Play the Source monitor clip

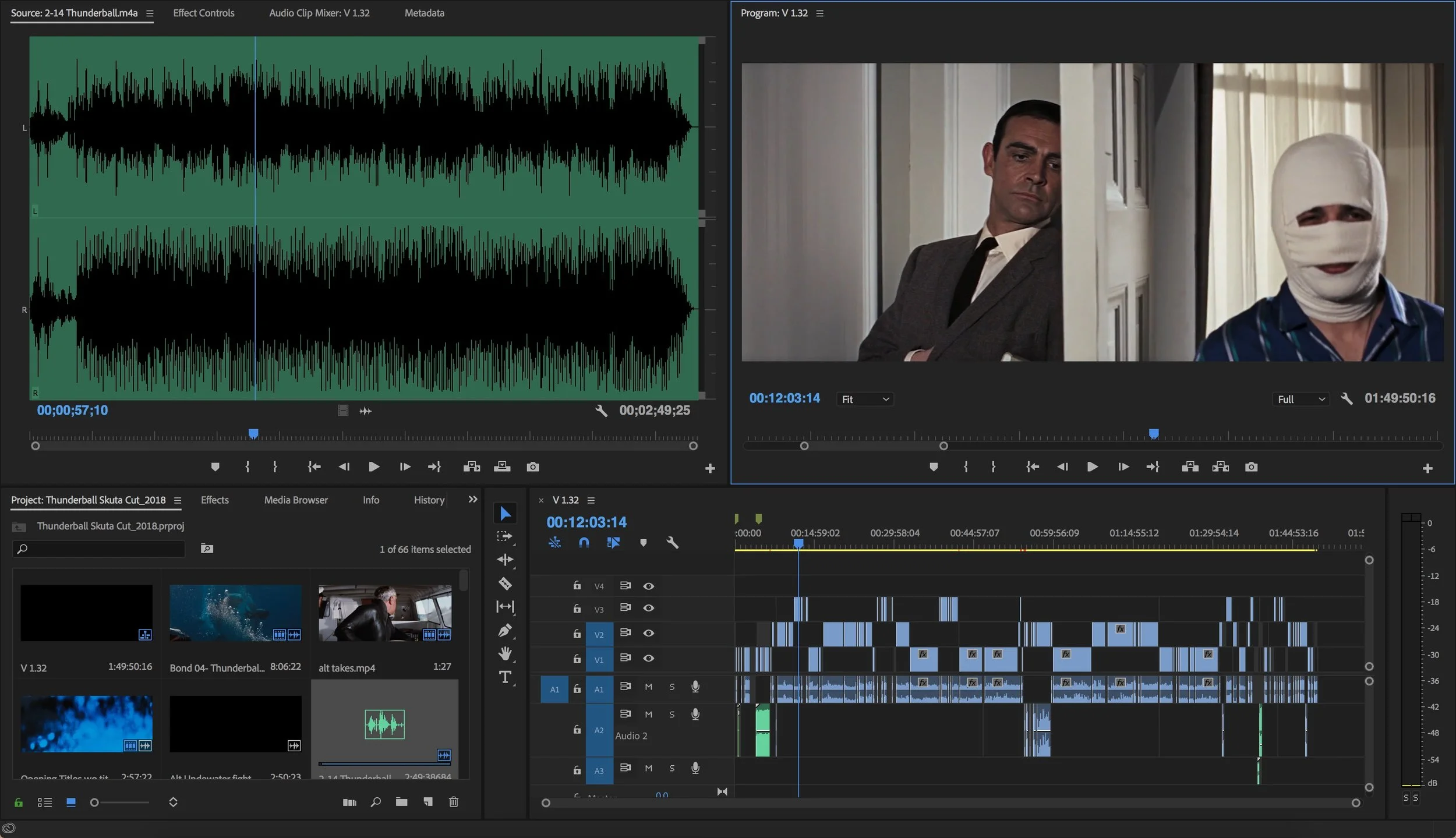[x=374, y=467]
